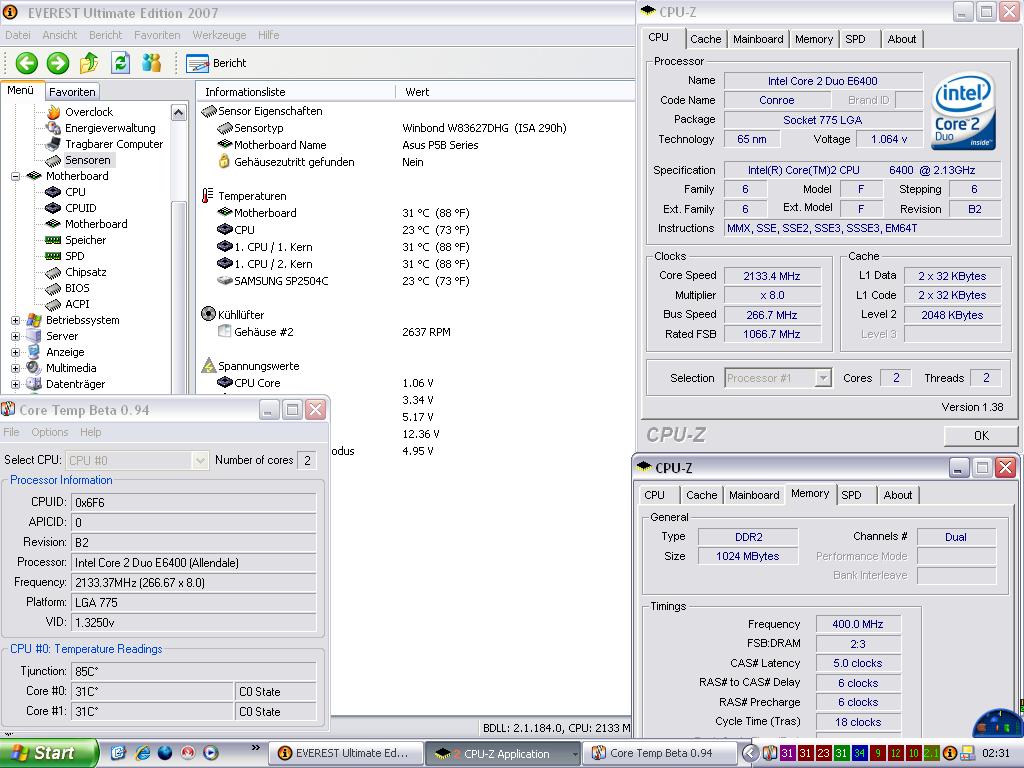
Task: Switch to Mainboard tab in CPU-Z Processor window
Action: [758, 39]
